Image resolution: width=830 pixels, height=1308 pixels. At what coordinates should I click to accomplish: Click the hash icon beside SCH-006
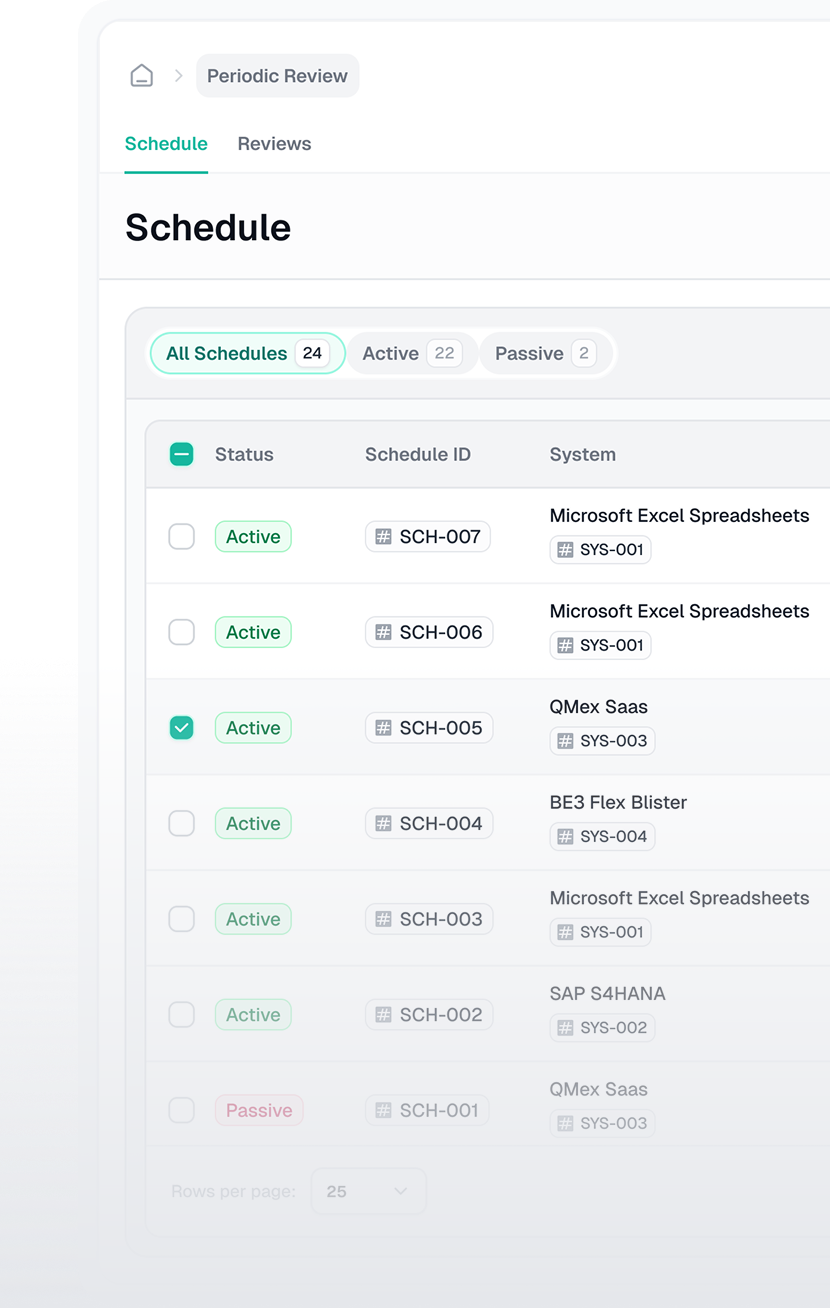pos(383,632)
